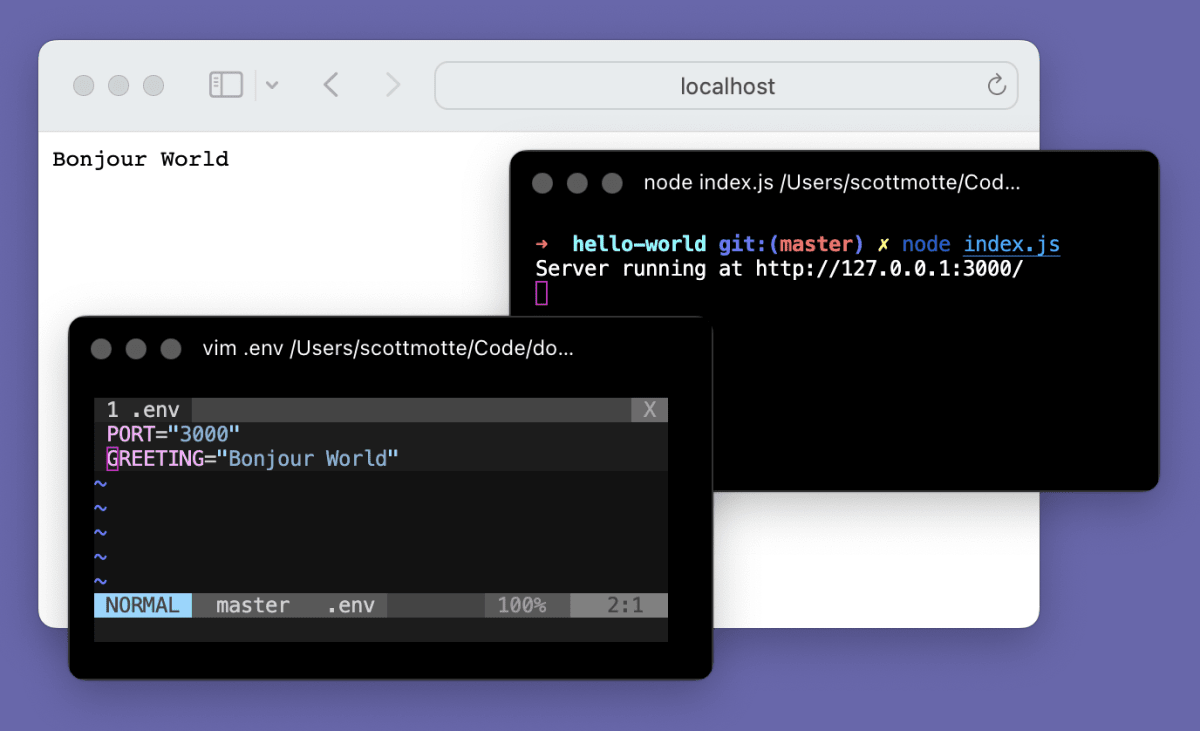Click the master branch label in vim statusline
1200x731 pixels.
253,605
